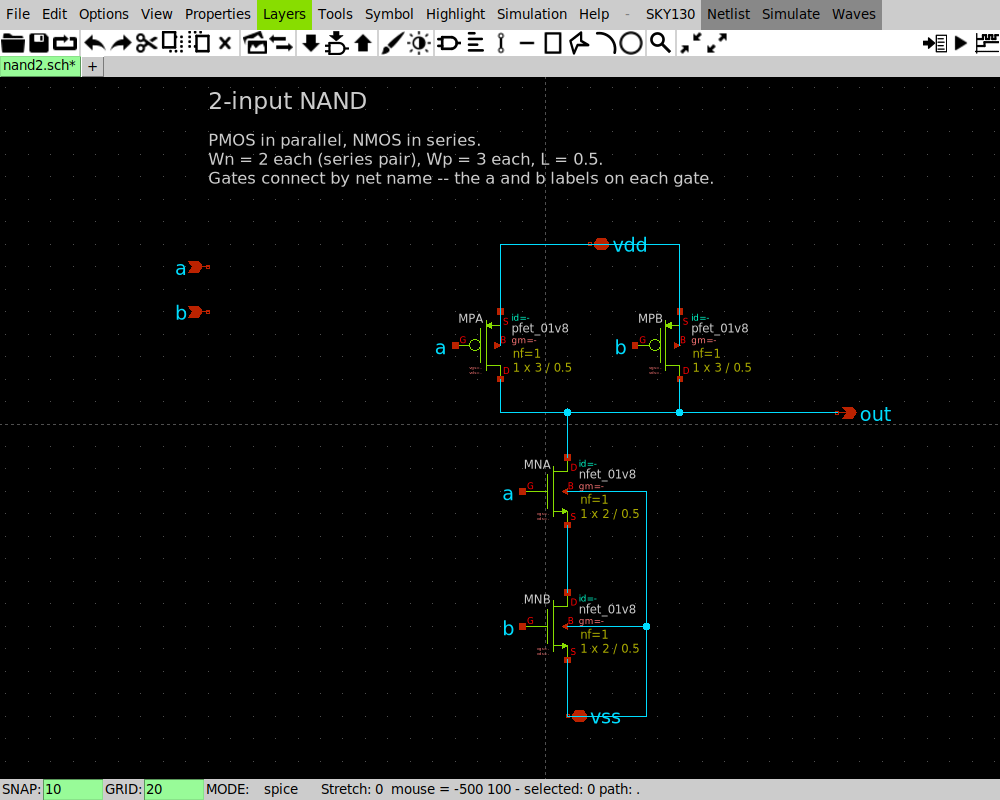Open the Layers menu
The height and width of the screenshot is (800, 1000).
point(284,14)
